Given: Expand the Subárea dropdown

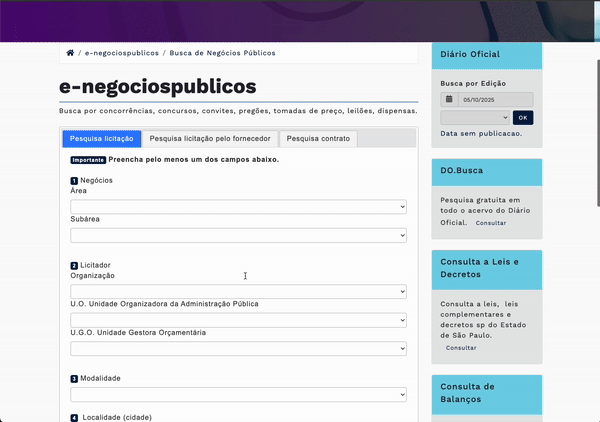Looking at the screenshot, I should point(238,236).
